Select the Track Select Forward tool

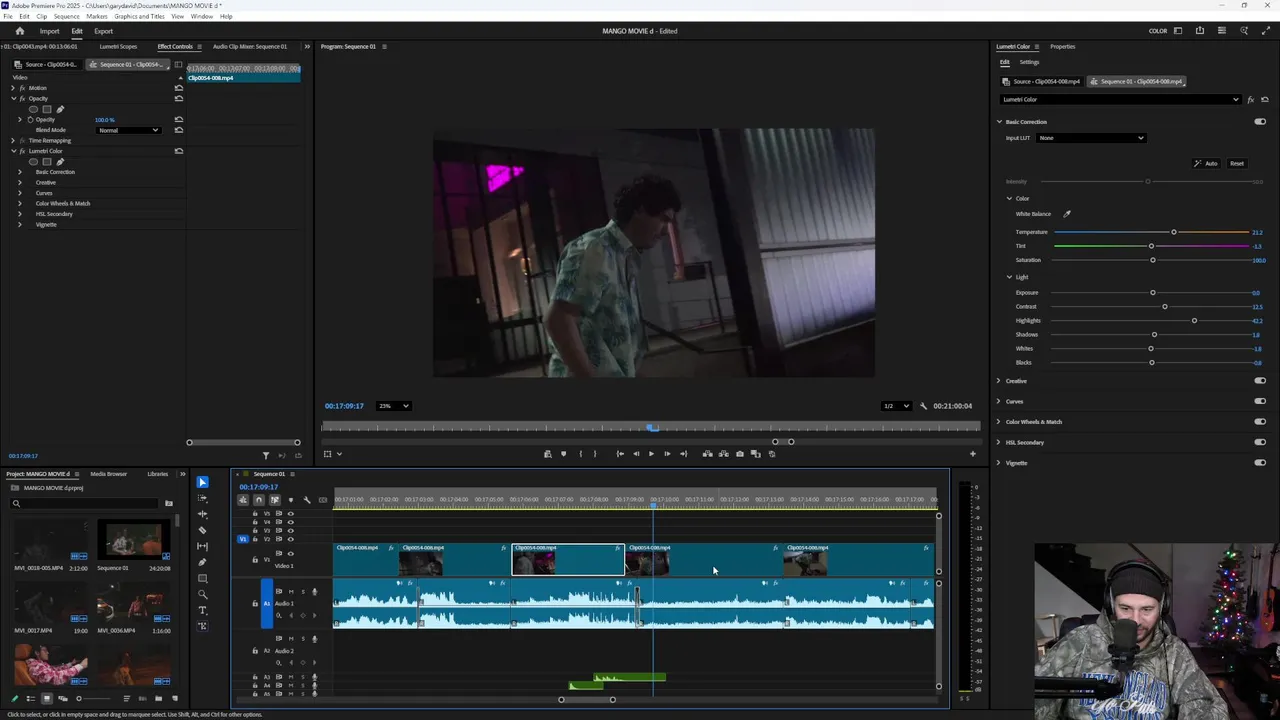(203, 498)
